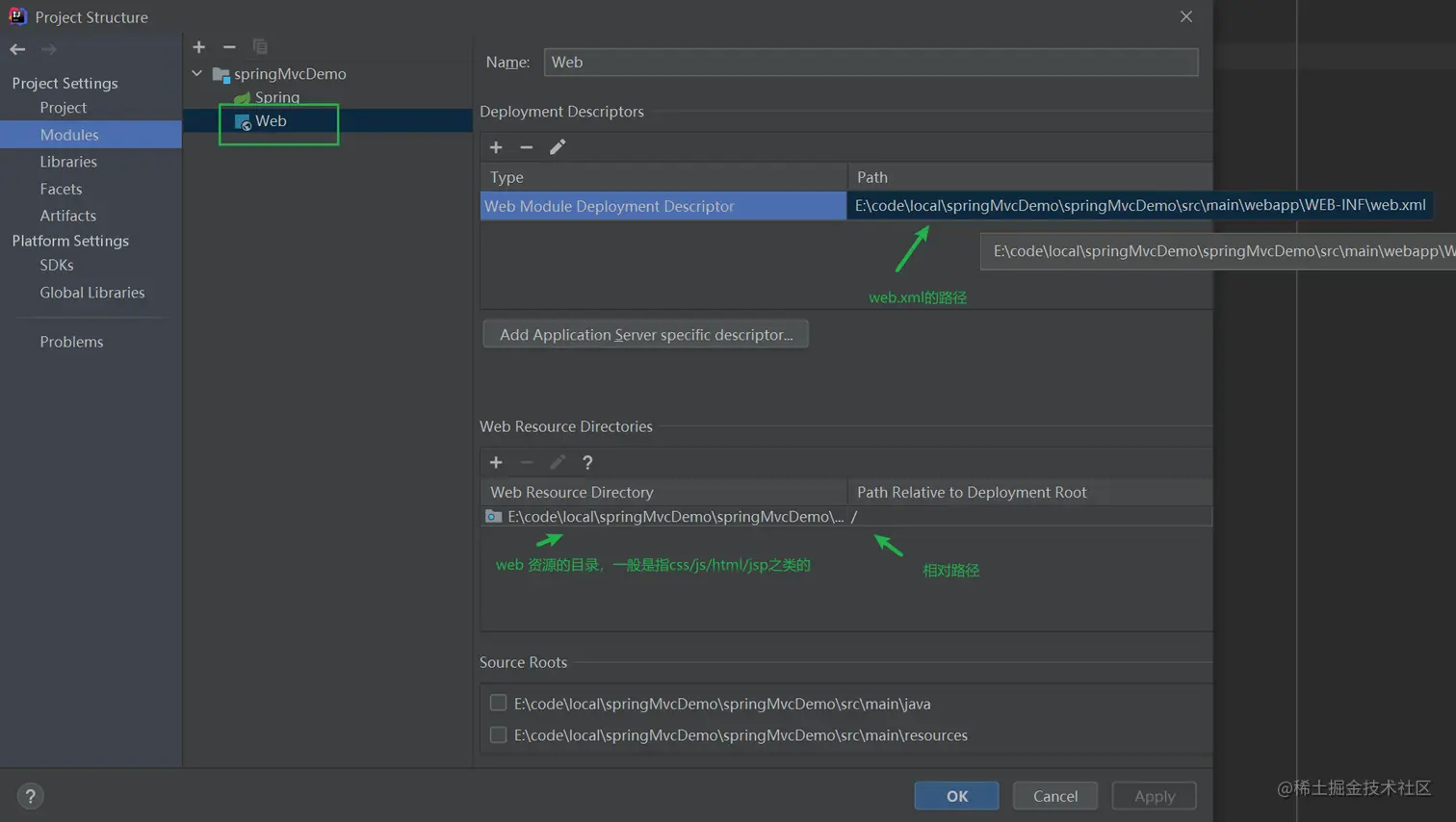Remove the selected module with the minus icon

point(229,46)
